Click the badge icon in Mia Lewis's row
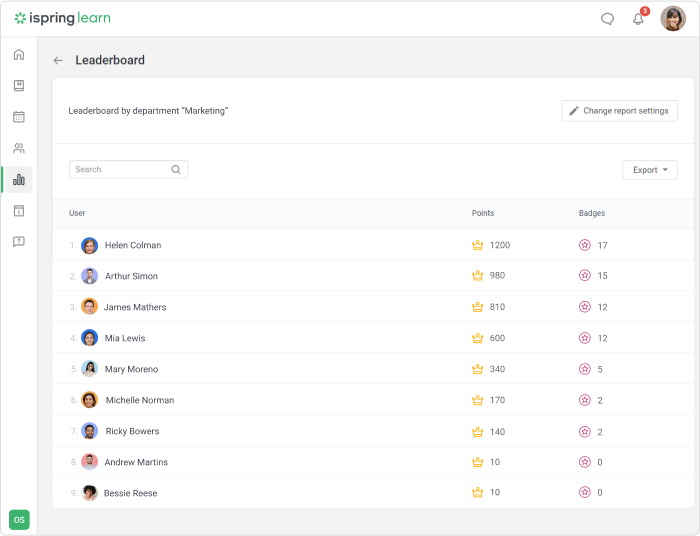The image size is (700, 536). click(x=585, y=338)
